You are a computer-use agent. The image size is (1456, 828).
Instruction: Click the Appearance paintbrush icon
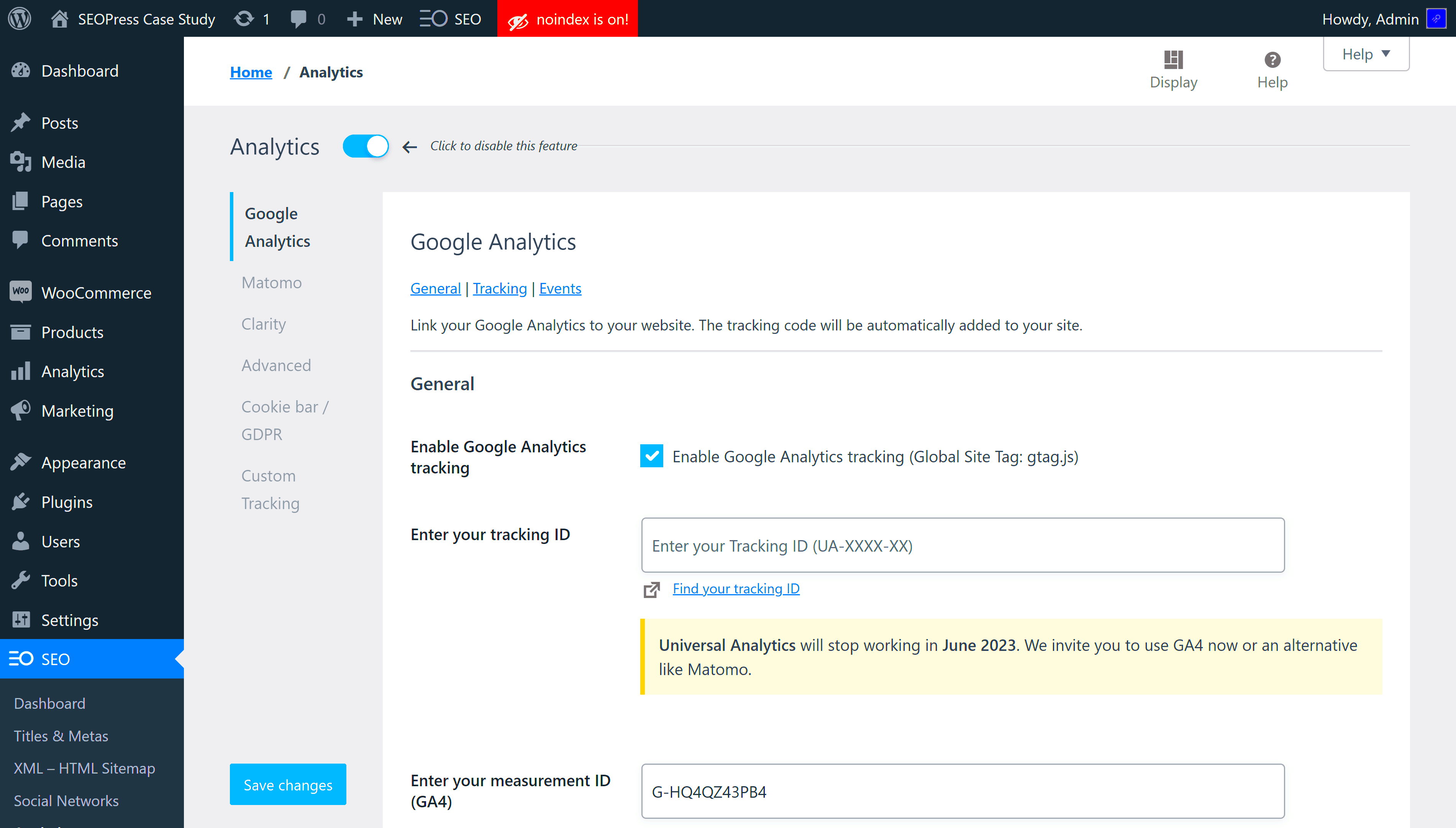[20, 462]
